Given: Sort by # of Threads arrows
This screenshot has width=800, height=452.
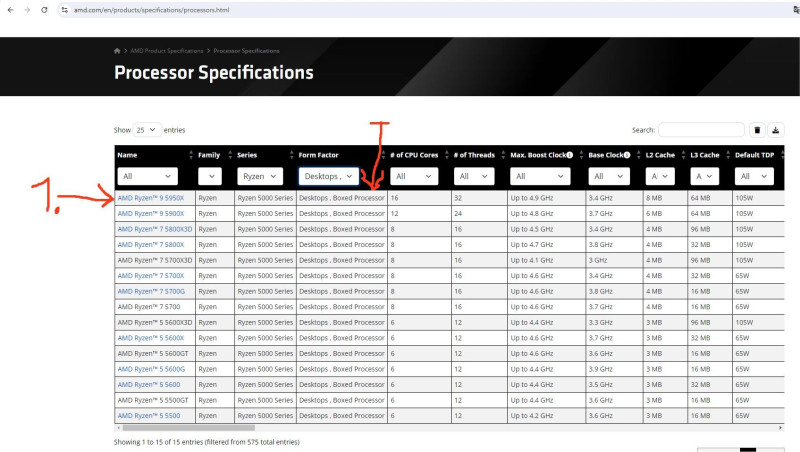Looking at the screenshot, I should click(503, 155).
